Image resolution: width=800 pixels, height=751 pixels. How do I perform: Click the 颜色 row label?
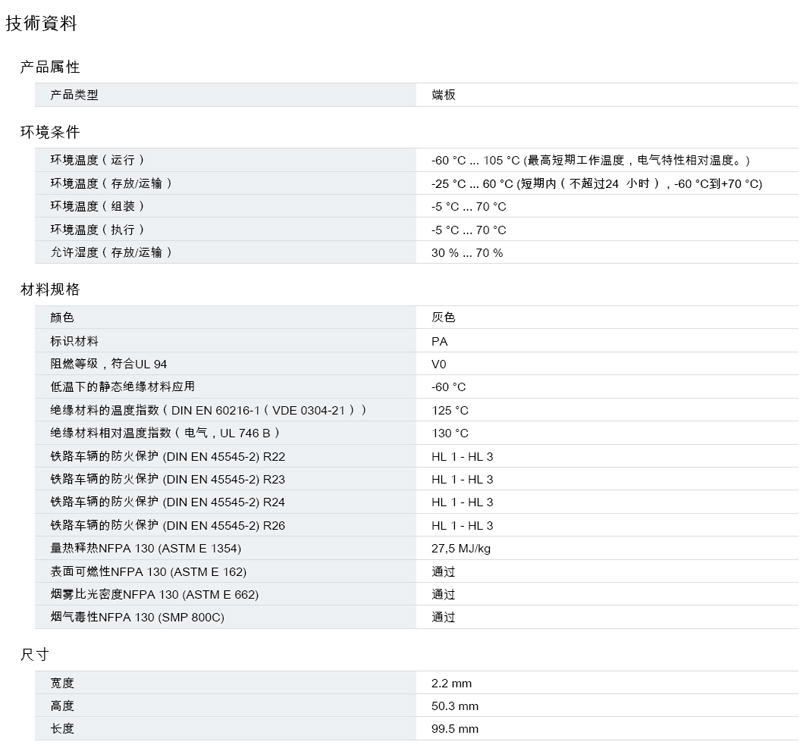coord(62,317)
